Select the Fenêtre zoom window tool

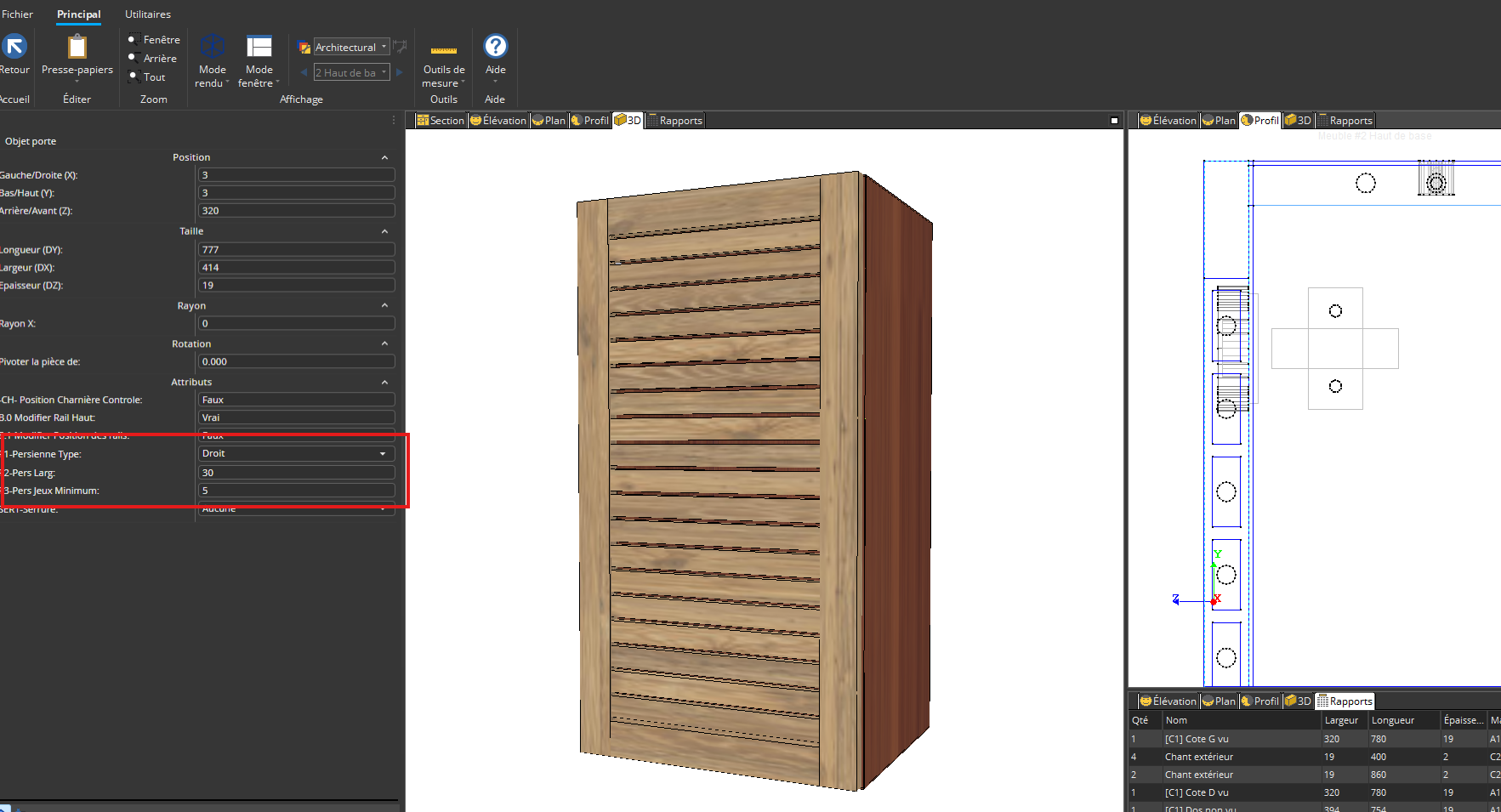[x=154, y=40]
